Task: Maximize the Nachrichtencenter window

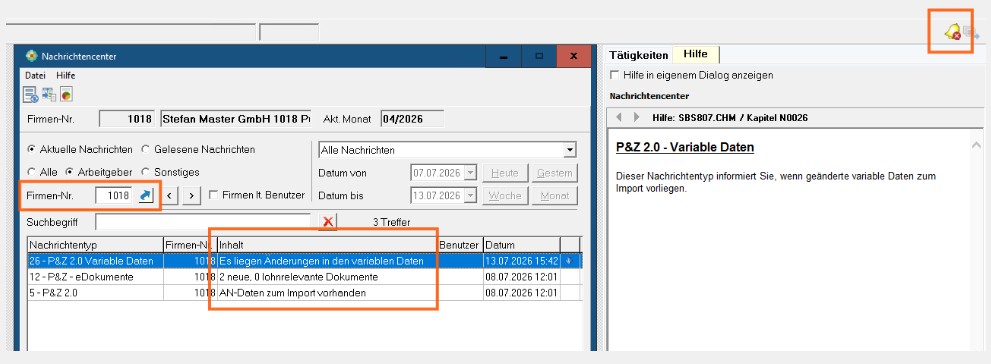Action: 539,56
